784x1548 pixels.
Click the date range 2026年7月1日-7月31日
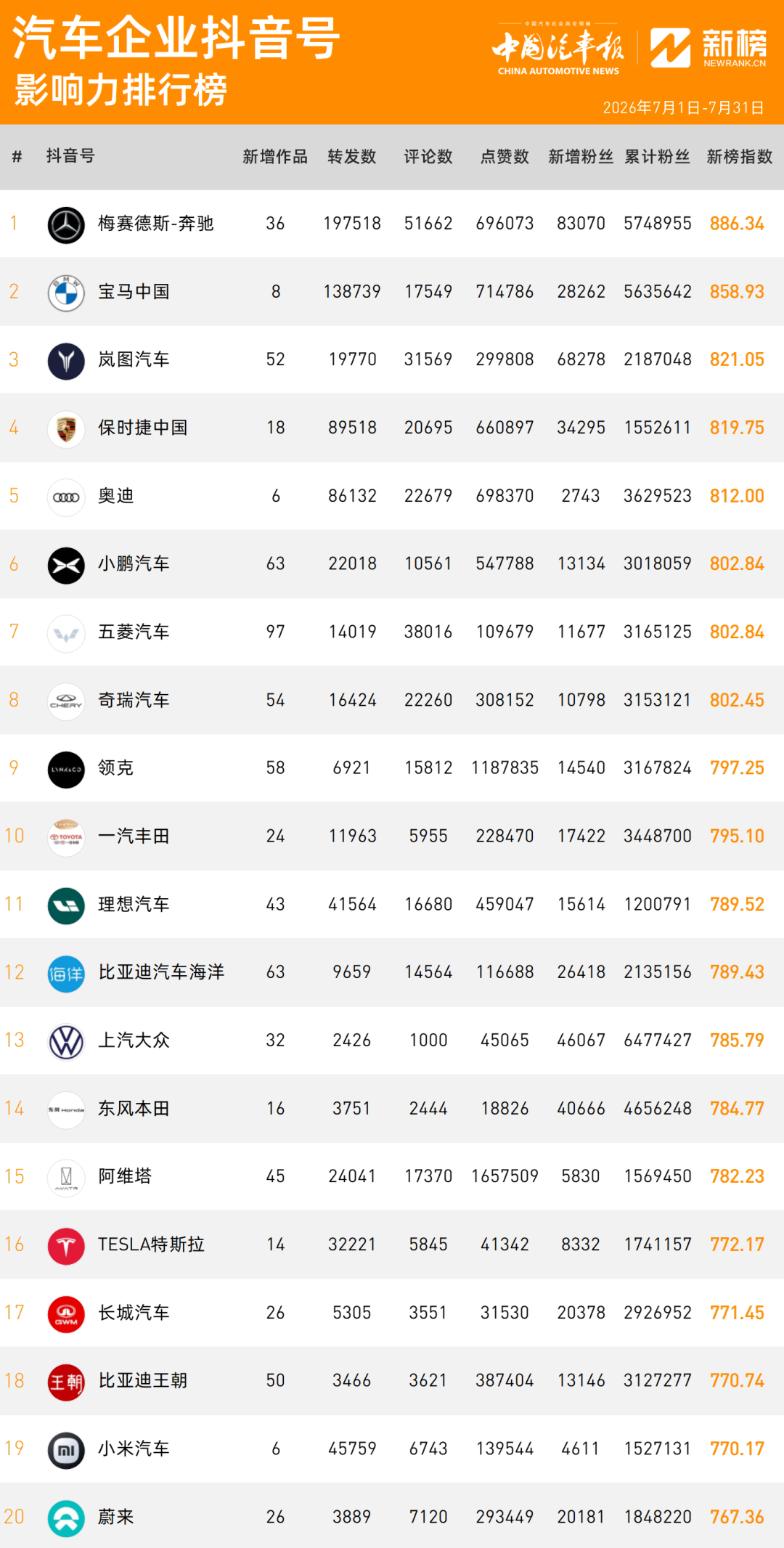coord(683,107)
